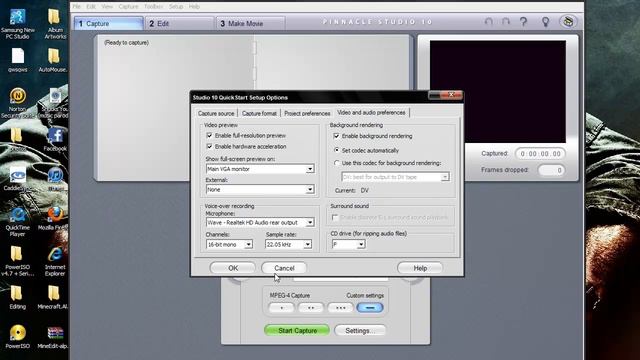Switch to the 3 Make Movie tab
Viewport: 640px width, 360px height.
251,24
